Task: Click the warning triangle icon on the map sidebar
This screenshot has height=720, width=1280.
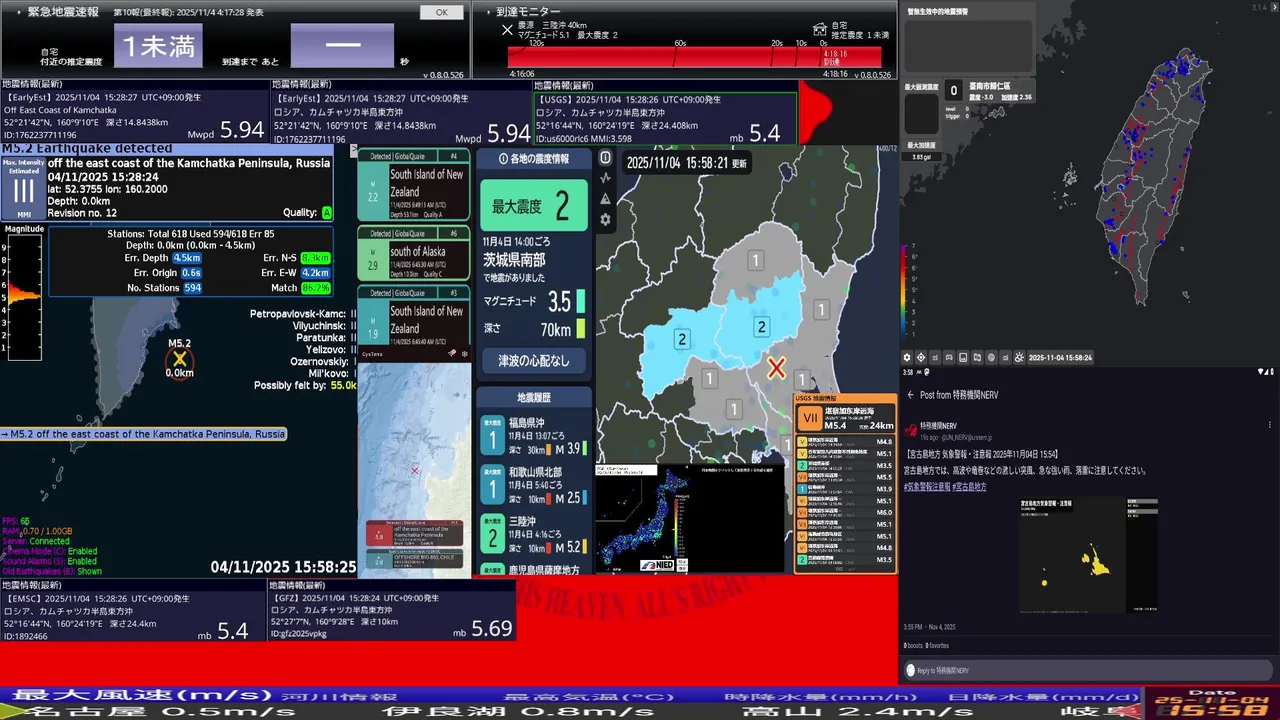Action: (x=605, y=199)
